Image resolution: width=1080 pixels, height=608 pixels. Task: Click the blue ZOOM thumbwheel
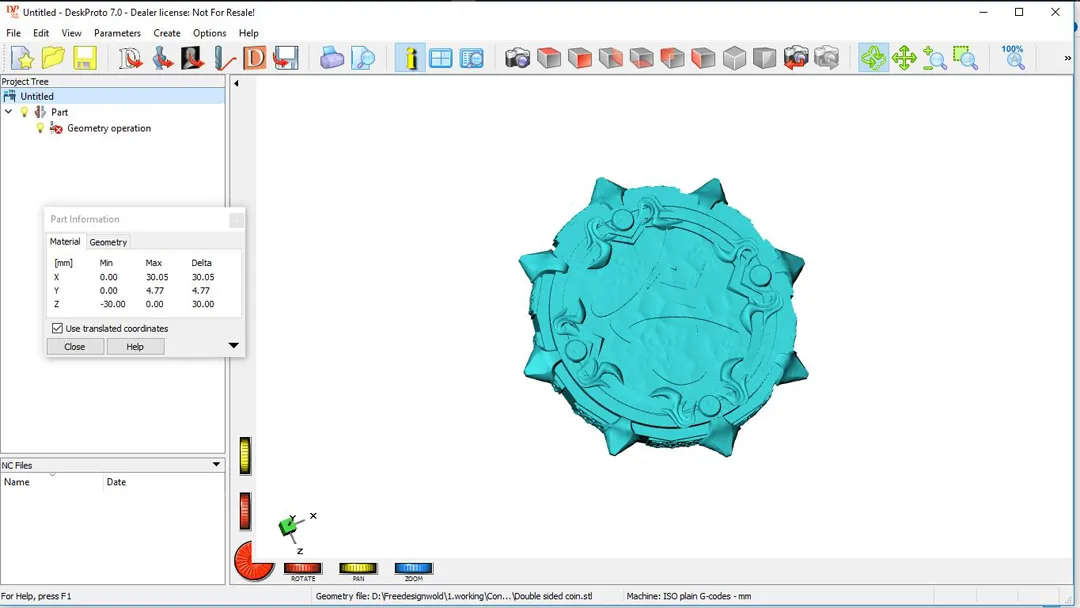pyautogui.click(x=413, y=568)
